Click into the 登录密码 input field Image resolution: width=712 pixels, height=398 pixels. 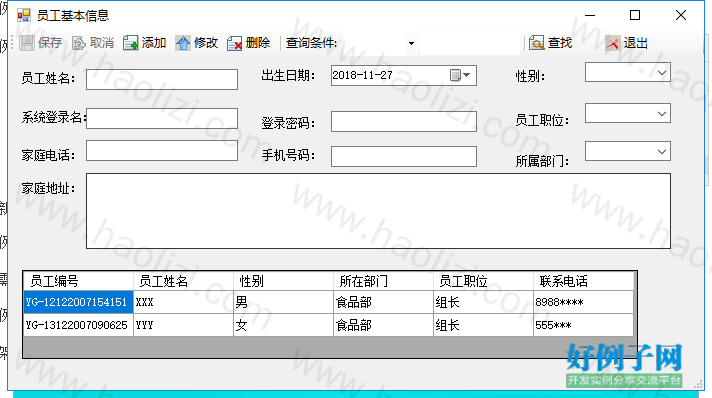(404, 122)
